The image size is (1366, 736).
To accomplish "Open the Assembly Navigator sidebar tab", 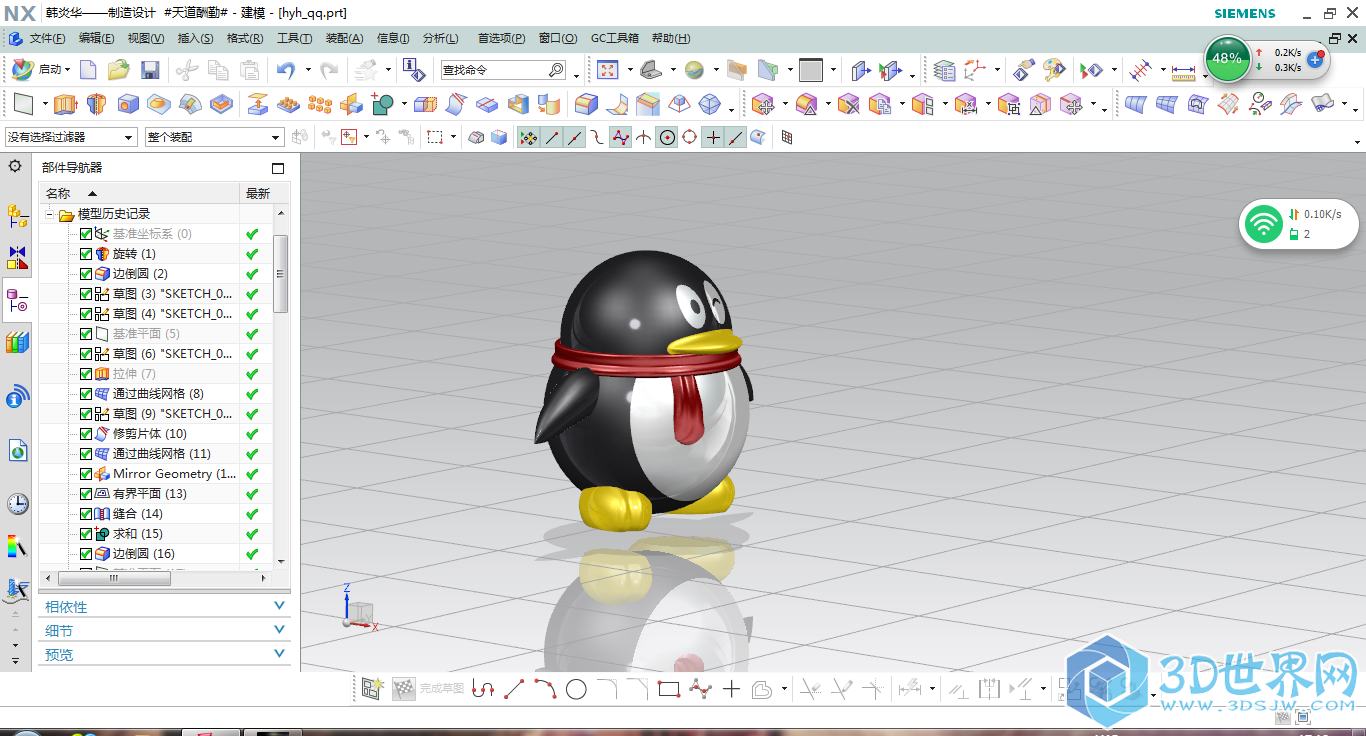I will (17, 214).
